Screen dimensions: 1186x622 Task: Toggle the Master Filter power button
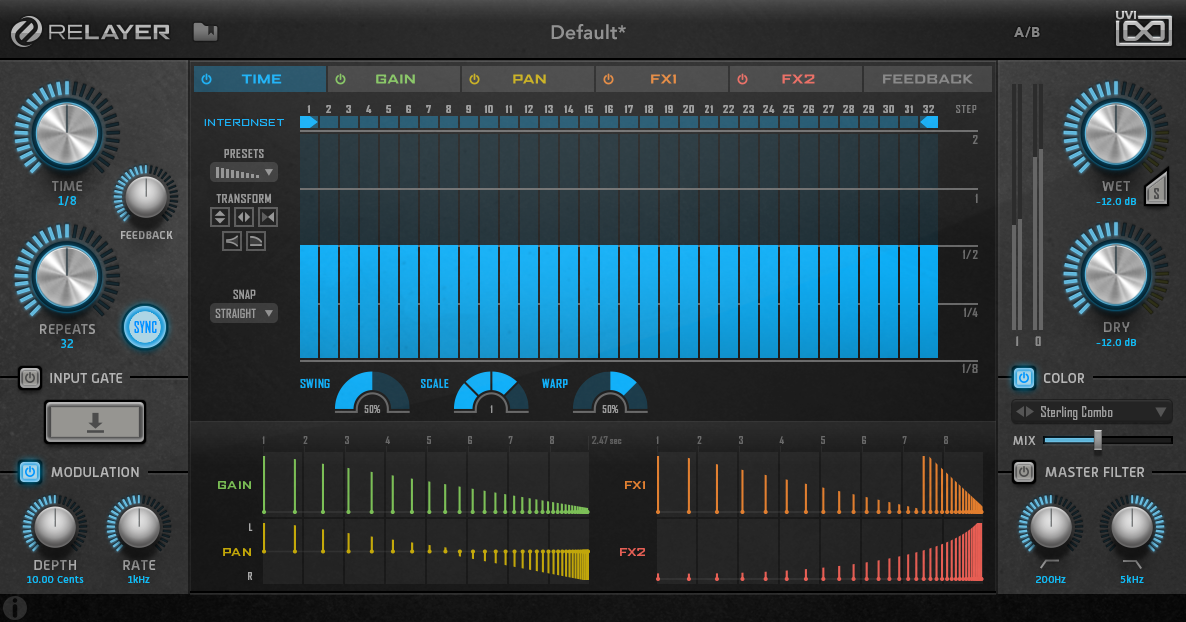pyautogui.click(x=1023, y=472)
